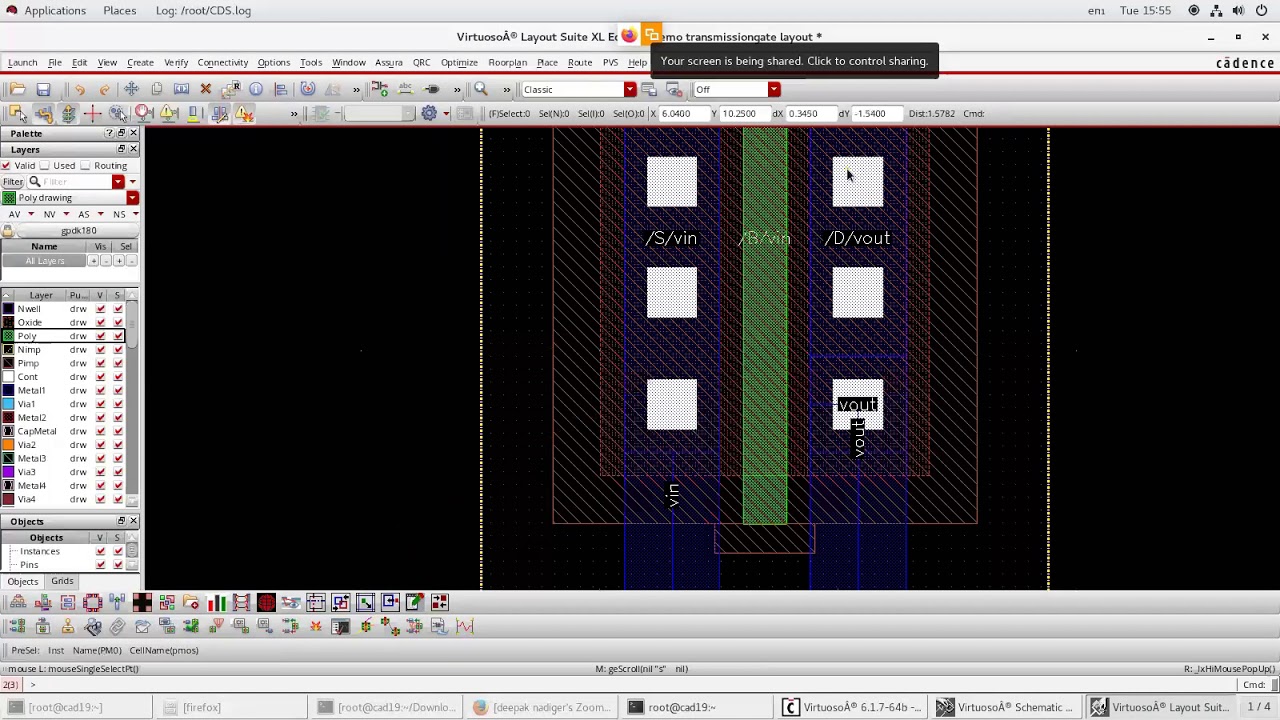The image size is (1280, 720).
Task: Expand the NS dropdown arrow
Action: tap(134, 214)
